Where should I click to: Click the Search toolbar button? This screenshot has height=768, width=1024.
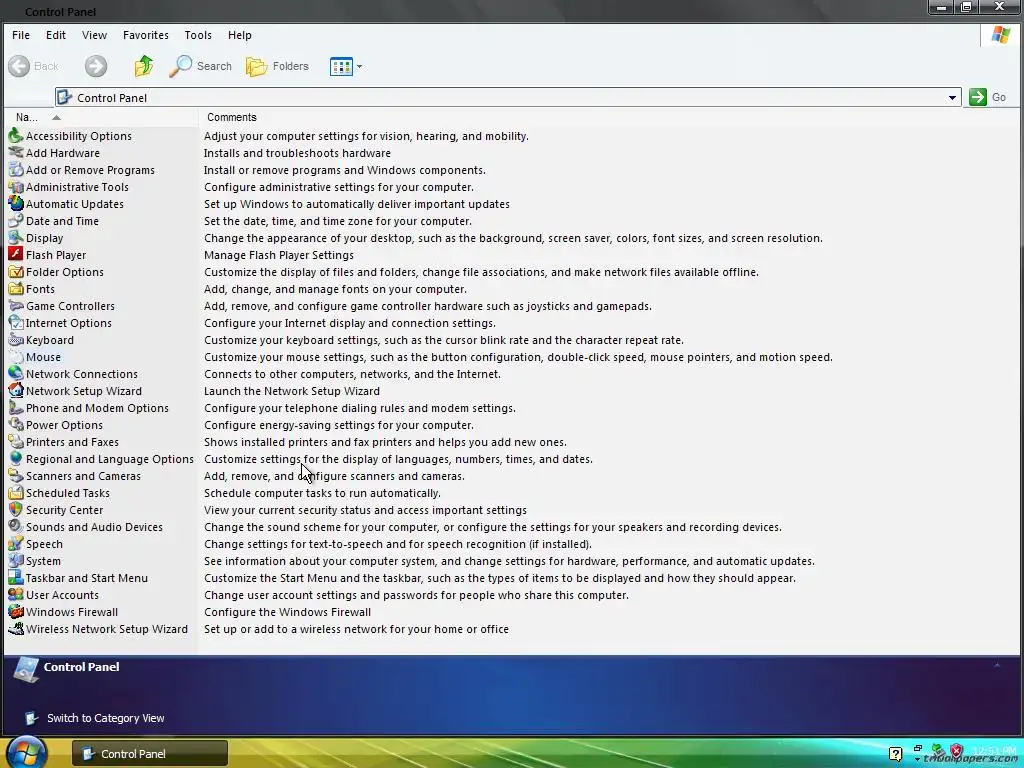click(200, 66)
